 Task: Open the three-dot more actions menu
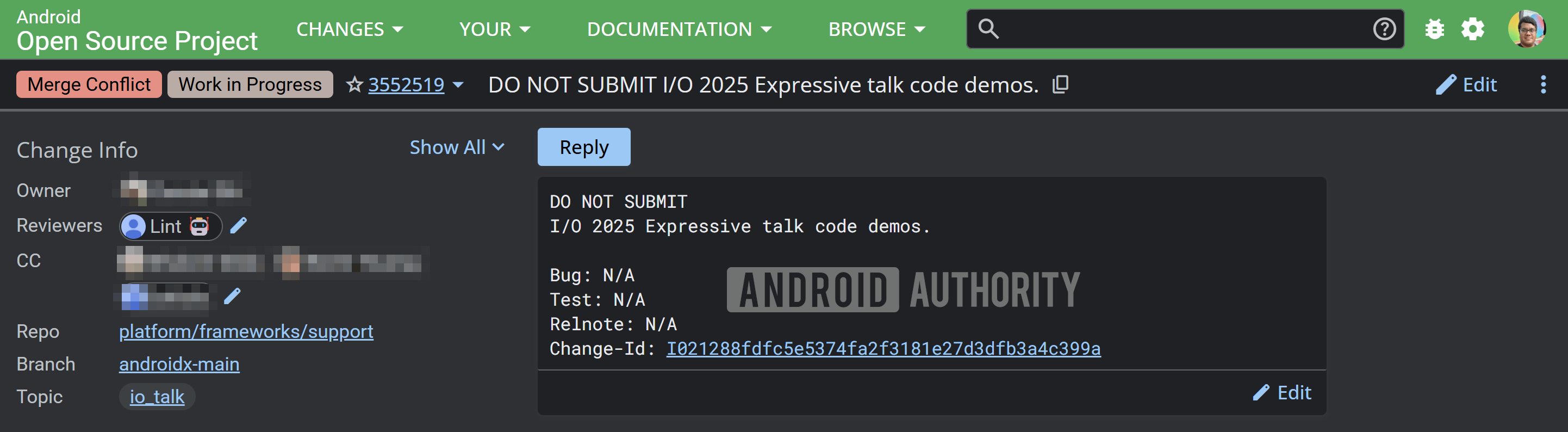(x=1542, y=84)
